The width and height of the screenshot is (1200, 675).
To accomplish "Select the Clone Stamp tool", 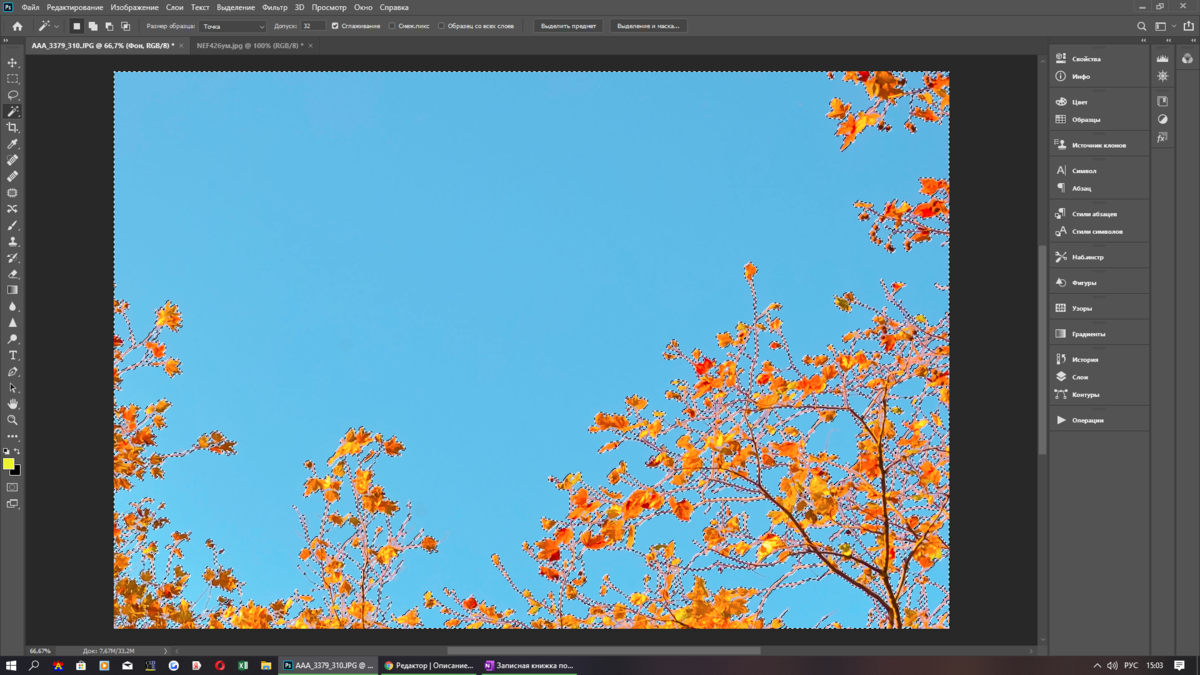I will point(13,241).
